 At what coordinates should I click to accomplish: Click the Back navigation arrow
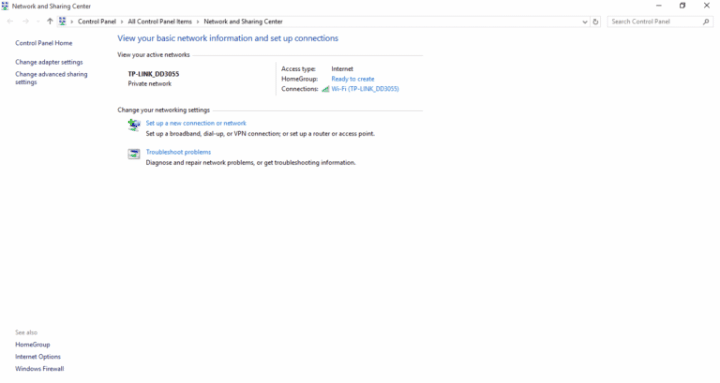[x=10, y=22]
